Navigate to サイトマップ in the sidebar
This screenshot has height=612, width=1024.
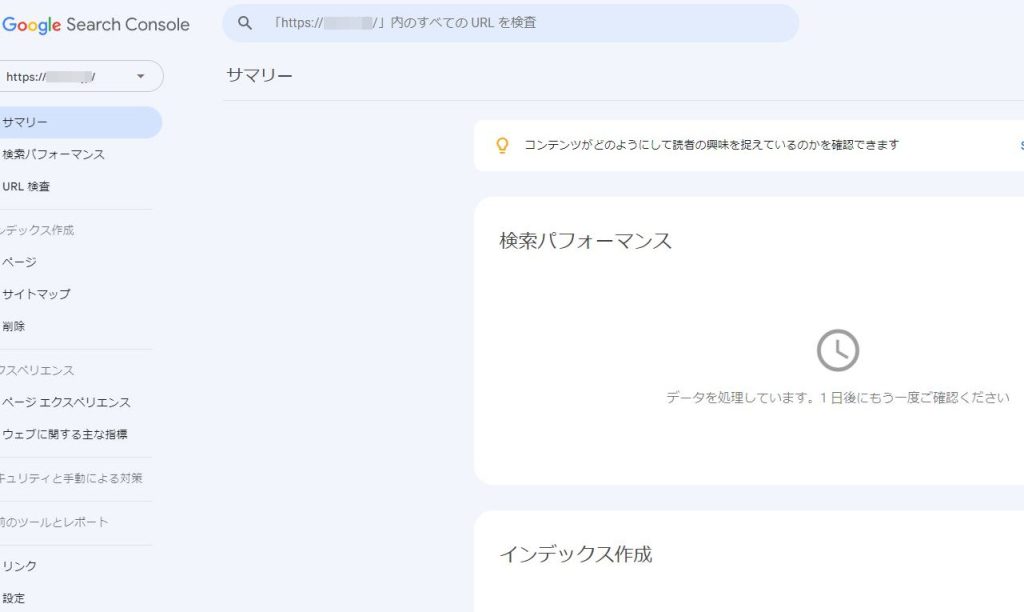(x=37, y=294)
